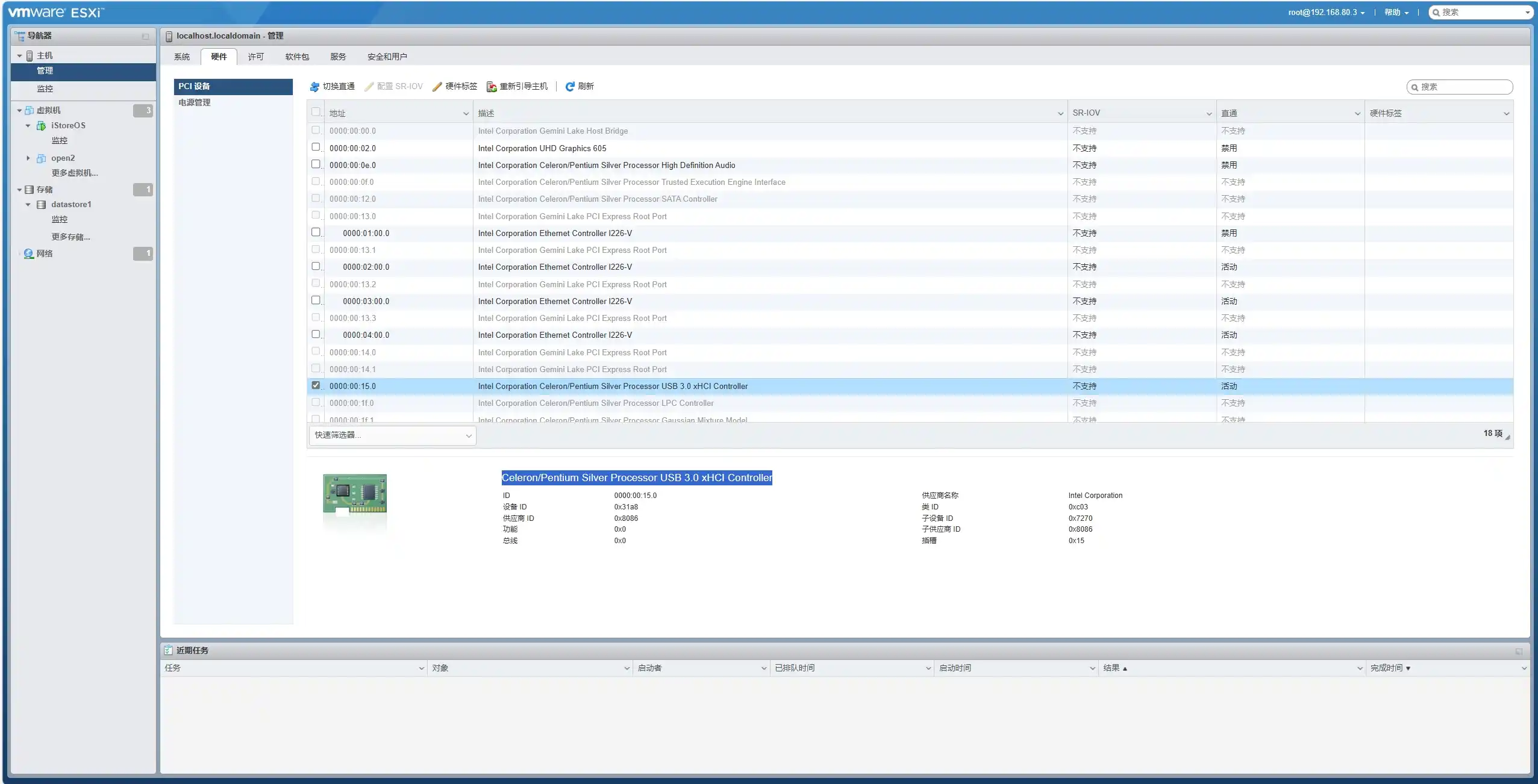Click the host (主机) icon in navigator
1538x784 pixels.
tap(30, 56)
